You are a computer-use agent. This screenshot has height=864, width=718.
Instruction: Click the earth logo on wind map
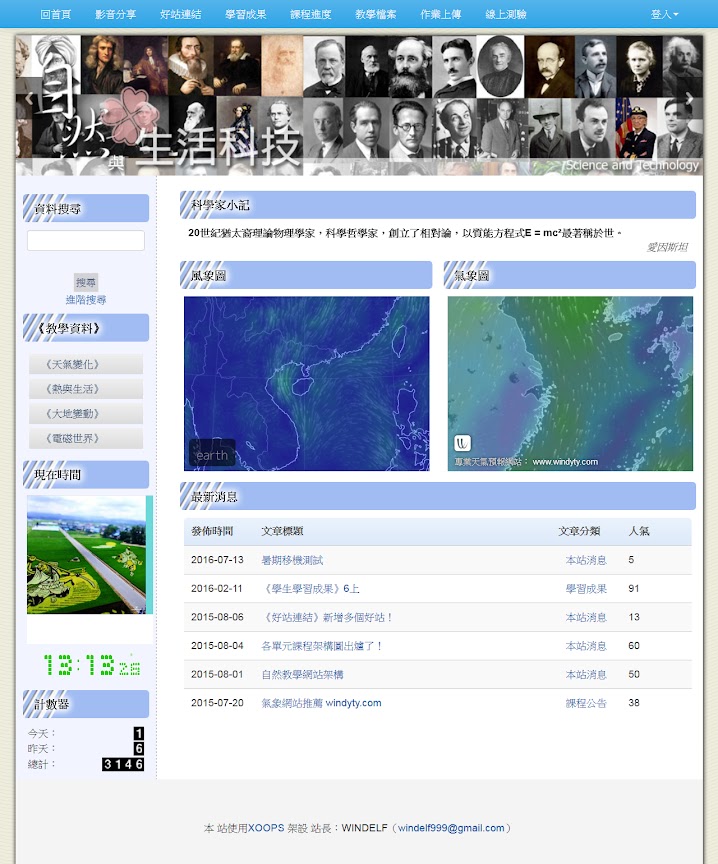212,455
